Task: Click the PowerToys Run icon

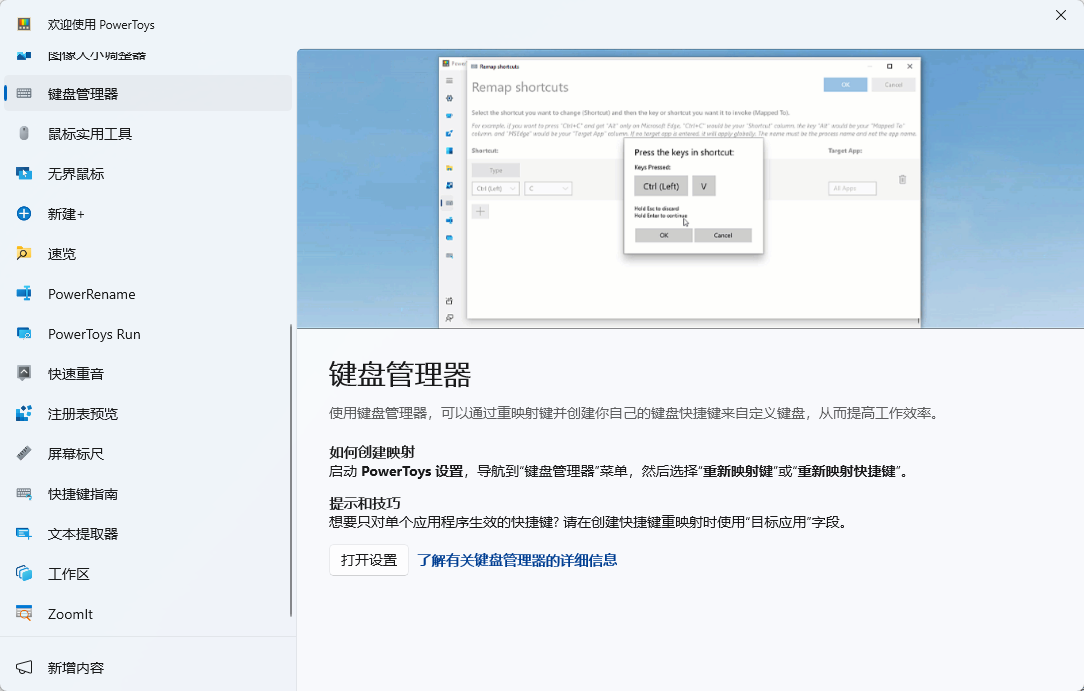Action: pyautogui.click(x=24, y=334)
